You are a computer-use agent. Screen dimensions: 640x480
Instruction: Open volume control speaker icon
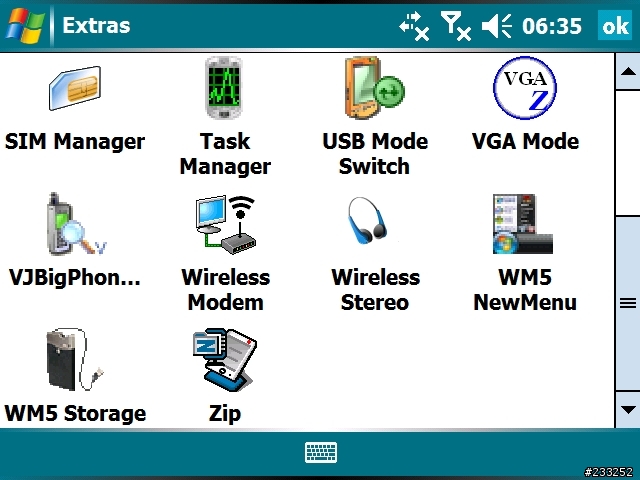497,26
